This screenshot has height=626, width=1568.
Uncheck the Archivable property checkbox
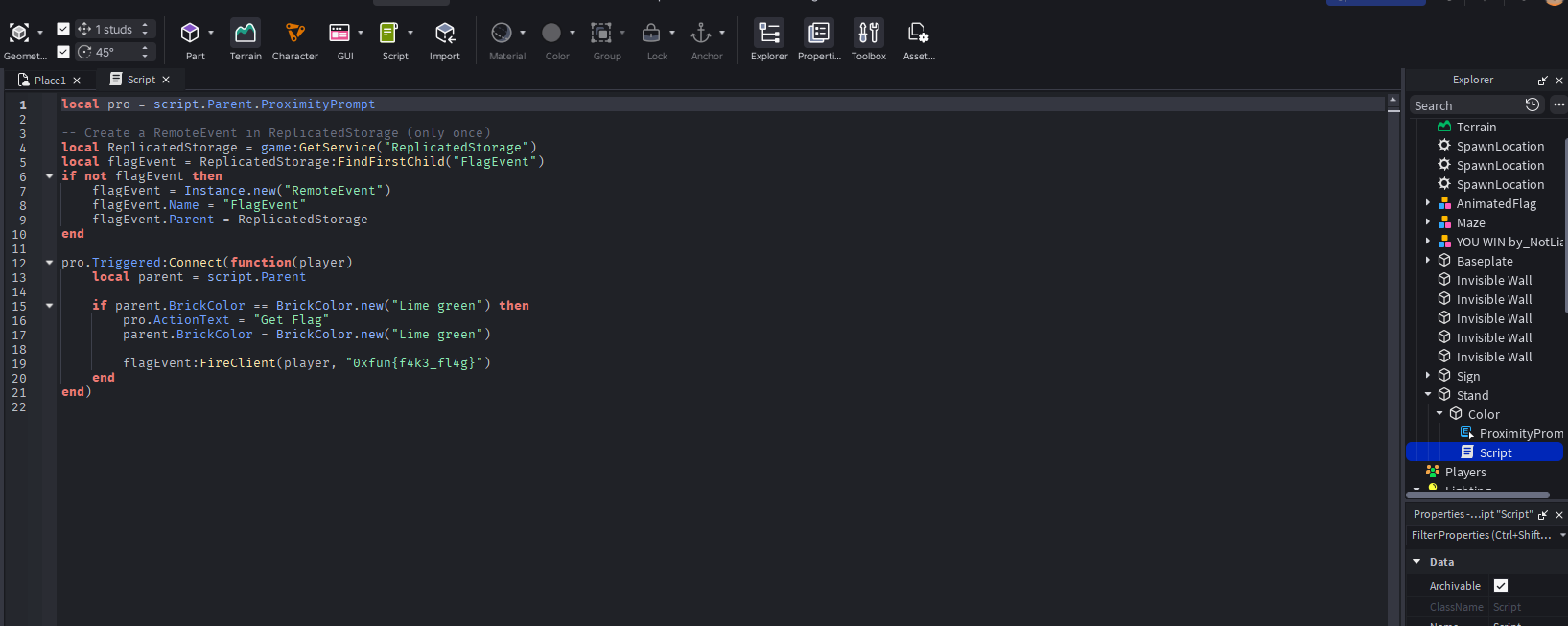click(1501, 586)
